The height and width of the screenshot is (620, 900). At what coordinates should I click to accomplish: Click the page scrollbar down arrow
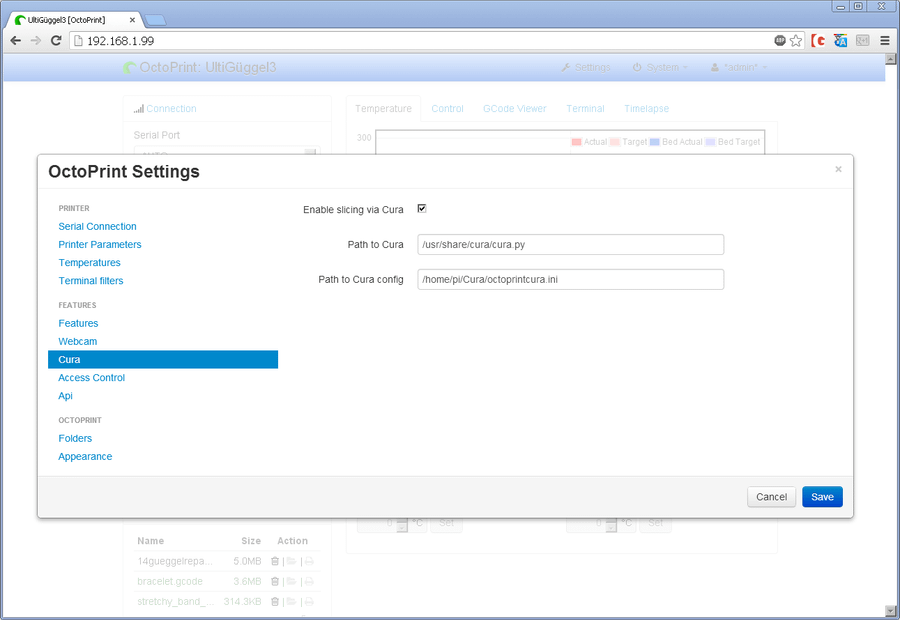click(890, 610)
